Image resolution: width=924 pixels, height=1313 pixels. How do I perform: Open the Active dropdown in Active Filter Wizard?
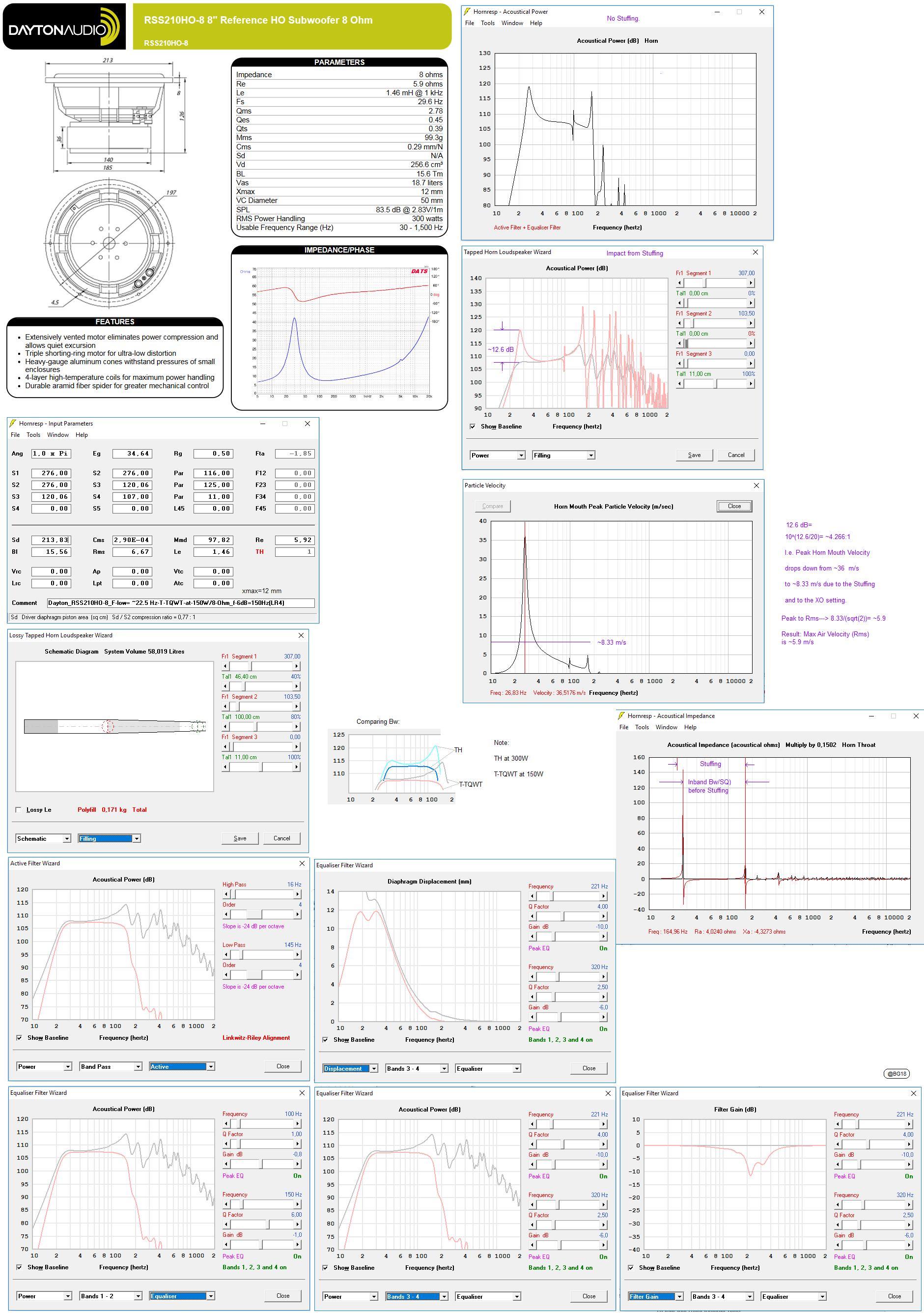coord(182,1066)
